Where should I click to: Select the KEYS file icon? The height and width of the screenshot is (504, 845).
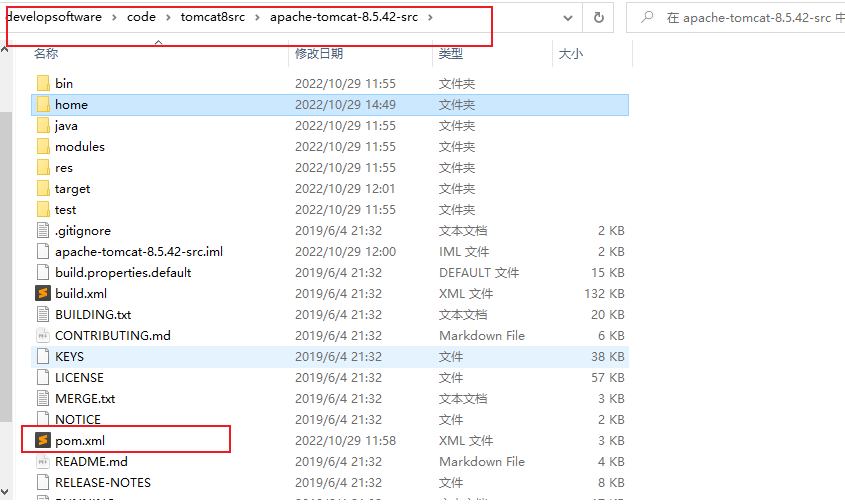(x=43, y=356)
